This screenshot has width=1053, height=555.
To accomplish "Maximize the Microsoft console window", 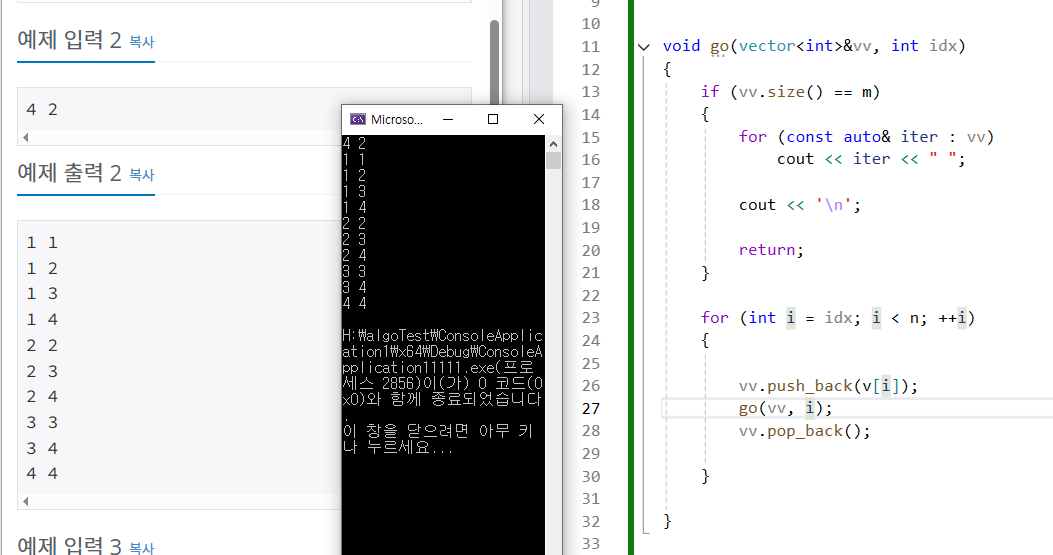I will click(x=493, y=119).
